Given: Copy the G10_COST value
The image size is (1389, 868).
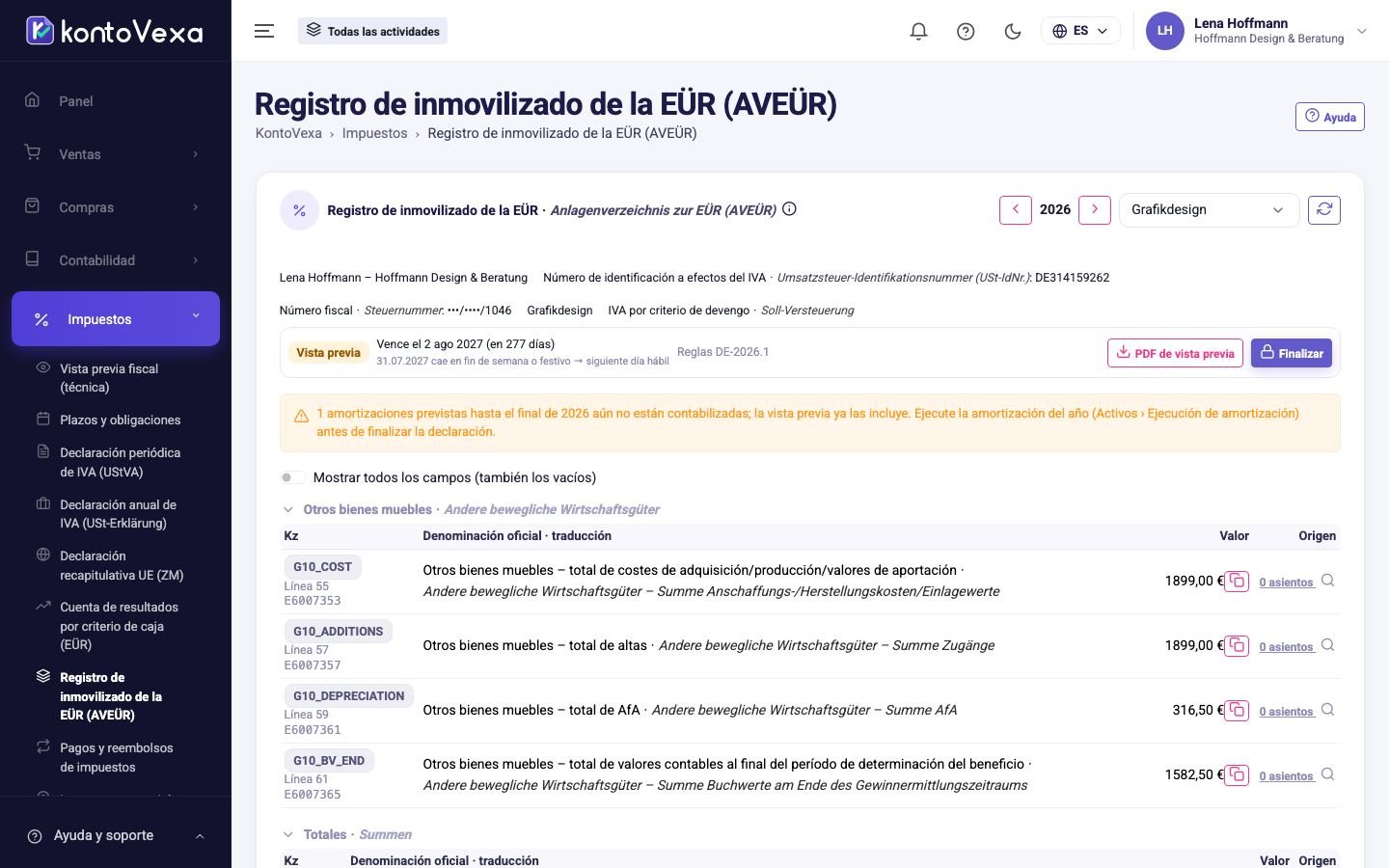Looking at the screenshot, I should point(1237,582).
